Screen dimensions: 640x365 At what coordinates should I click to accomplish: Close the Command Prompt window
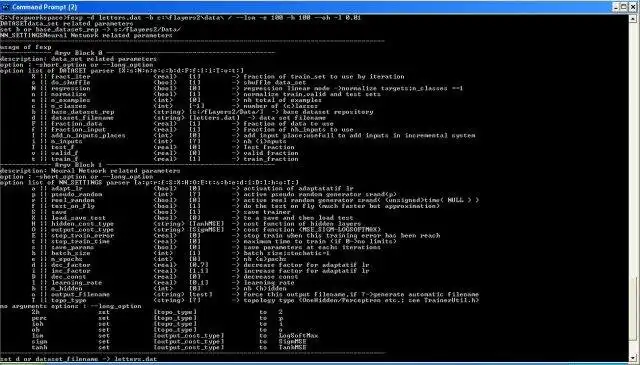tap(633, 7)
